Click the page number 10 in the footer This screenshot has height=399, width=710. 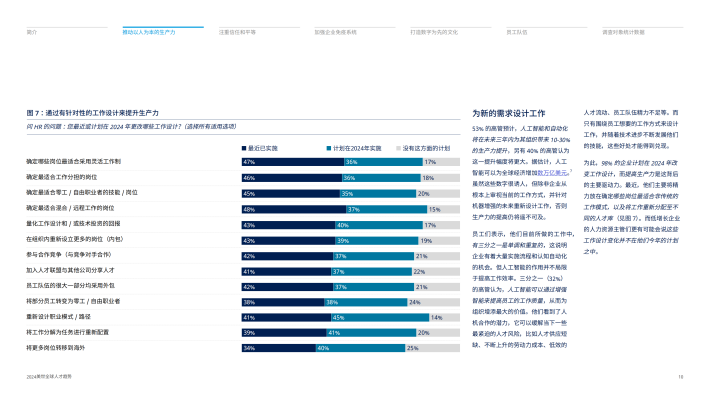pos(681,377)
